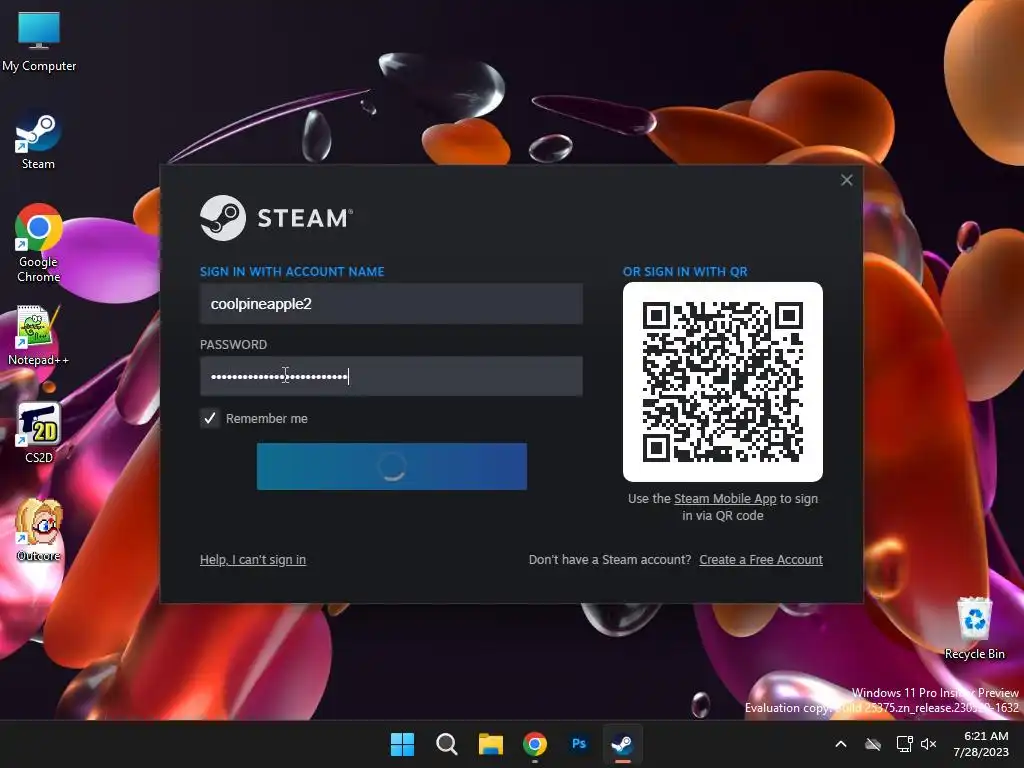Open the My Computer desktop icon

pos(39,40)
